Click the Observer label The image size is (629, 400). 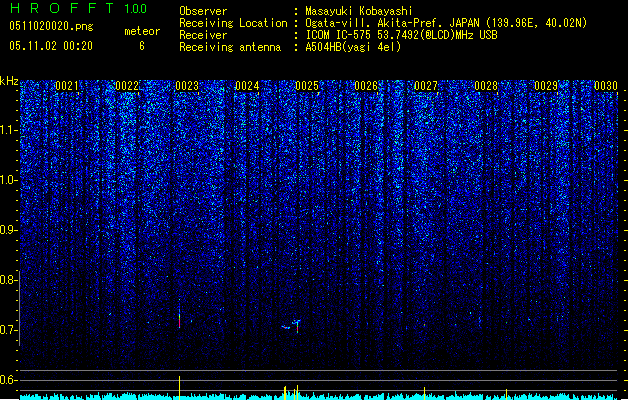tap(203, 11)
